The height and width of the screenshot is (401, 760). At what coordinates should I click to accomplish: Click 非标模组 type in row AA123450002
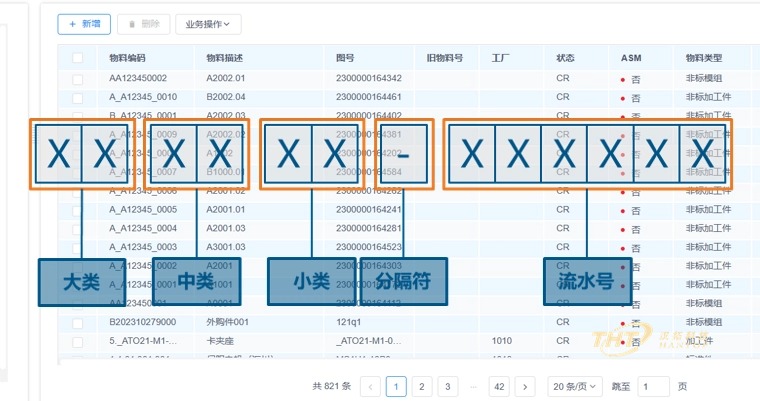coord(704,78)
